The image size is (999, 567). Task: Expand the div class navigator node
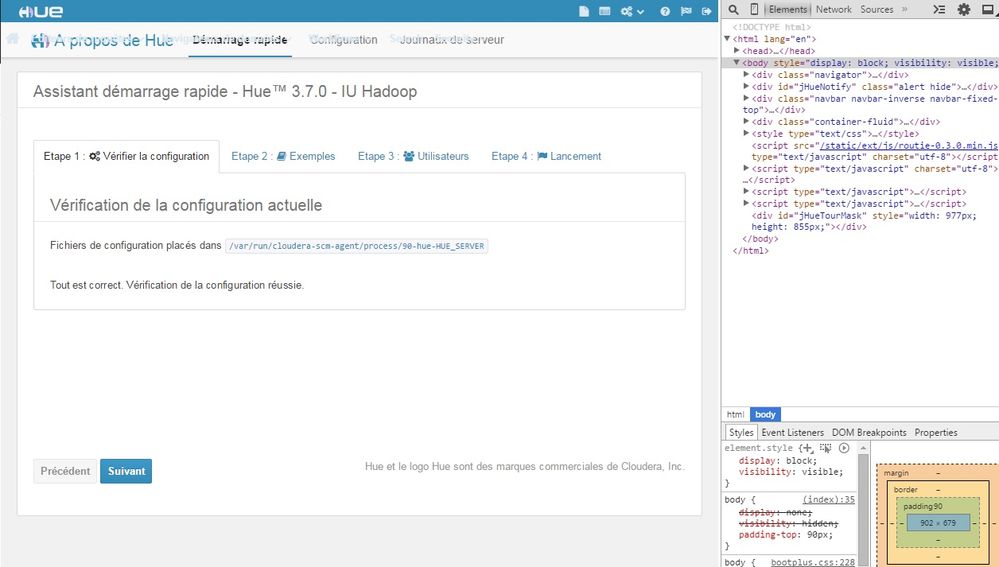[746, 75]
